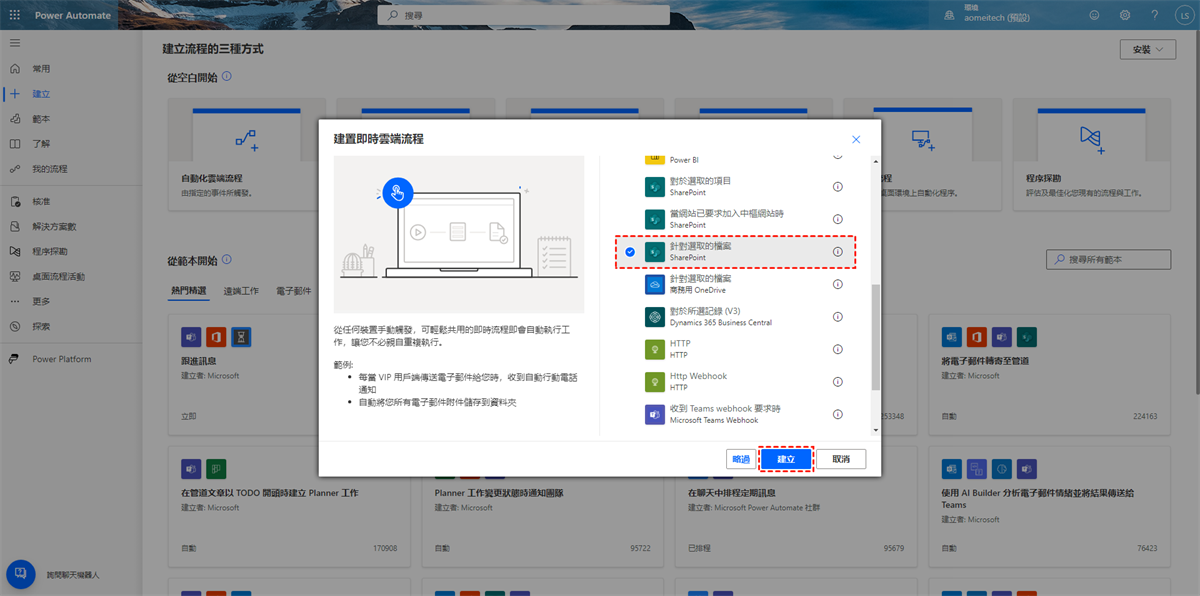Screen dimensions: 1200x596
Task: Toggle the selected 針對選取的檔案 SharePoint radio
Action: pyautogui.click(x=630, y=252)
